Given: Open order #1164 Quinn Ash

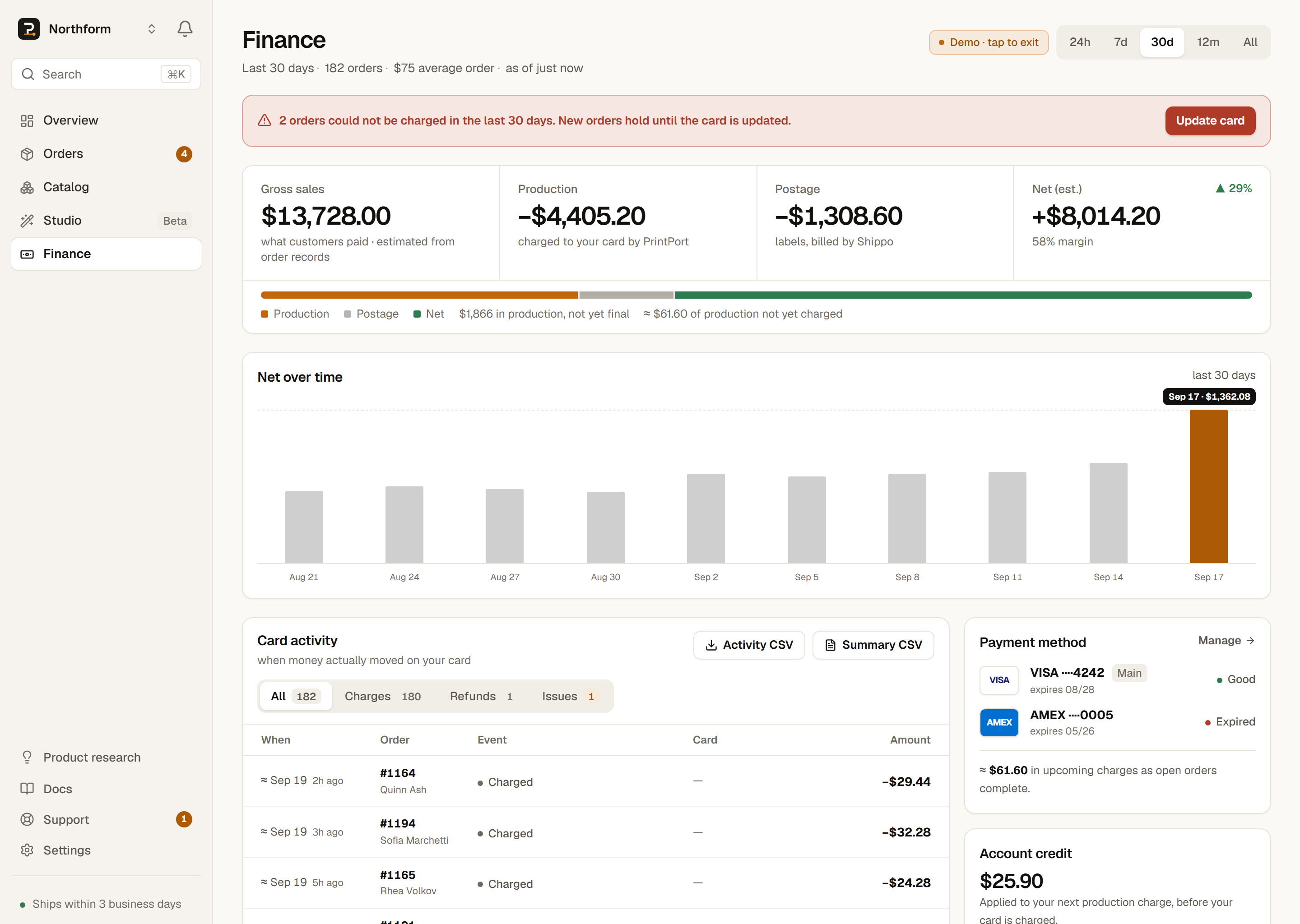Looking at the screenshot, I should (x=595, y=781).
